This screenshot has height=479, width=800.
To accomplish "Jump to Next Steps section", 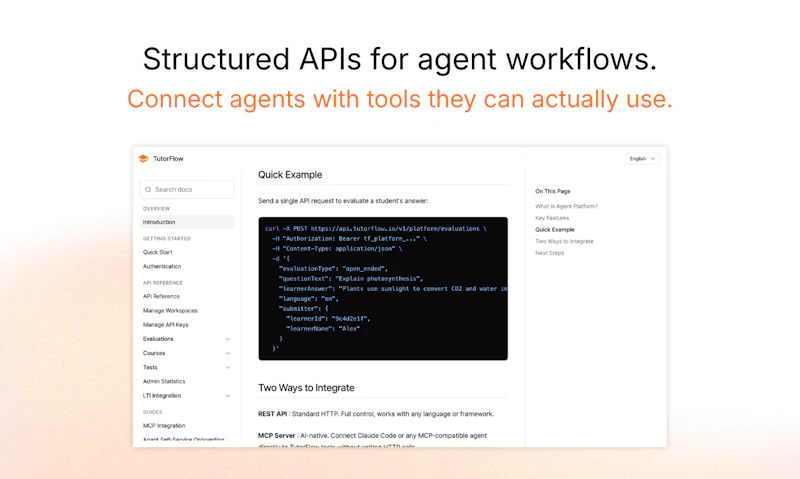I will [549, 254].
